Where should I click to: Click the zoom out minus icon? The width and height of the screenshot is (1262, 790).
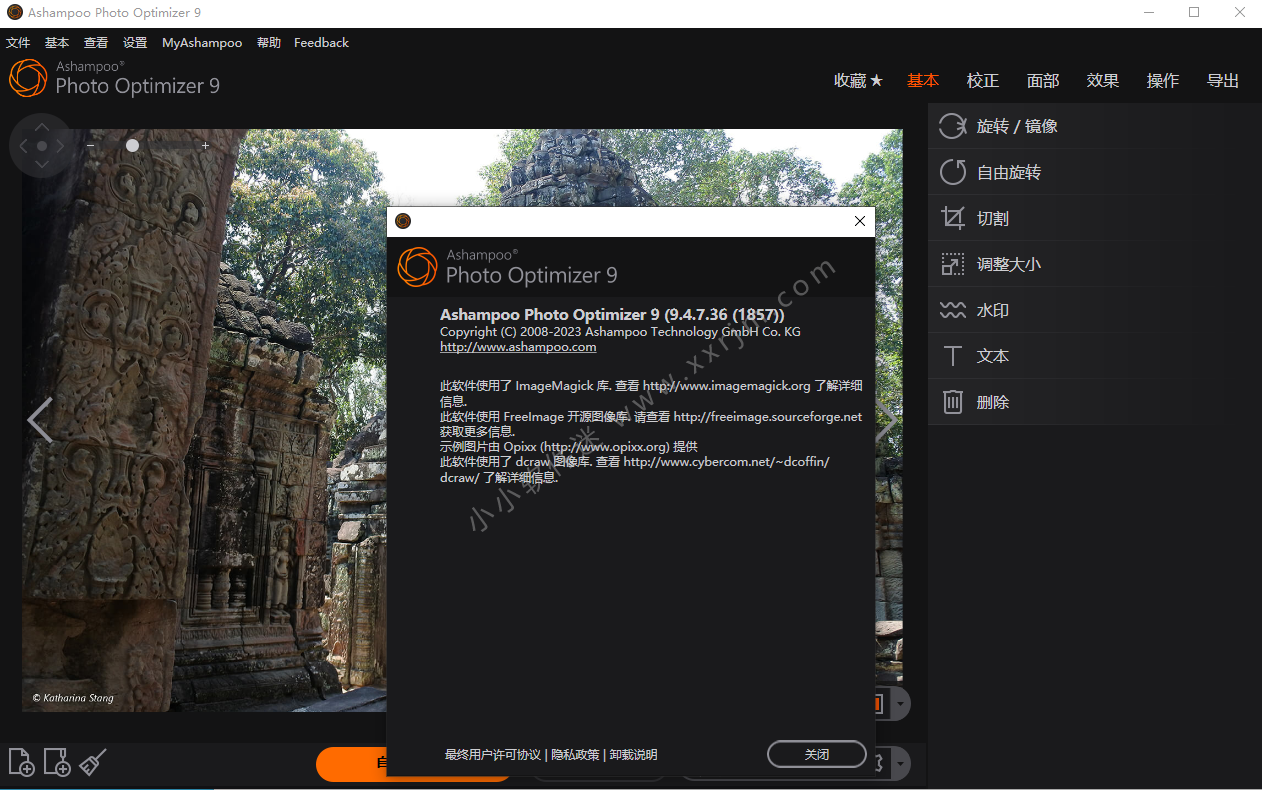(x=90, y=146)
